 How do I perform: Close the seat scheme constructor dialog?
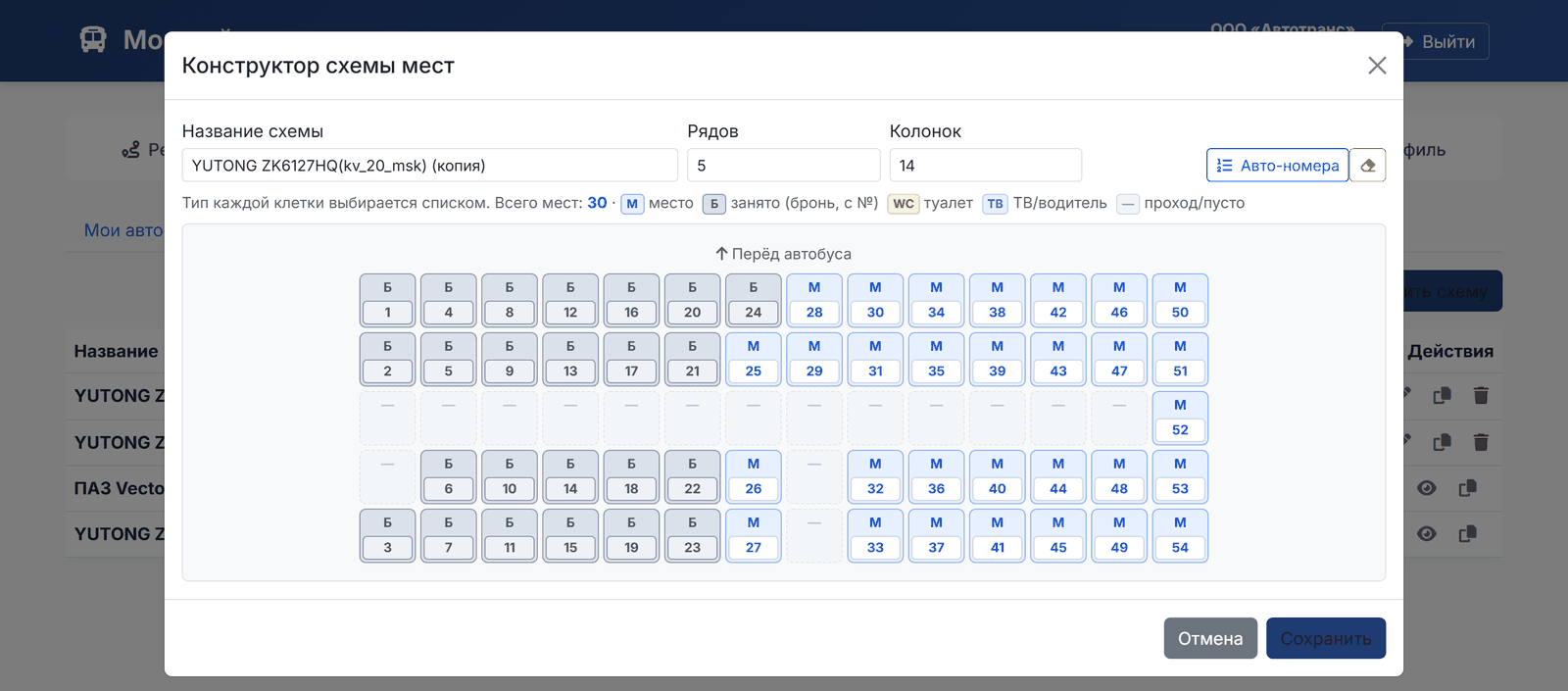coord(1377,66)
